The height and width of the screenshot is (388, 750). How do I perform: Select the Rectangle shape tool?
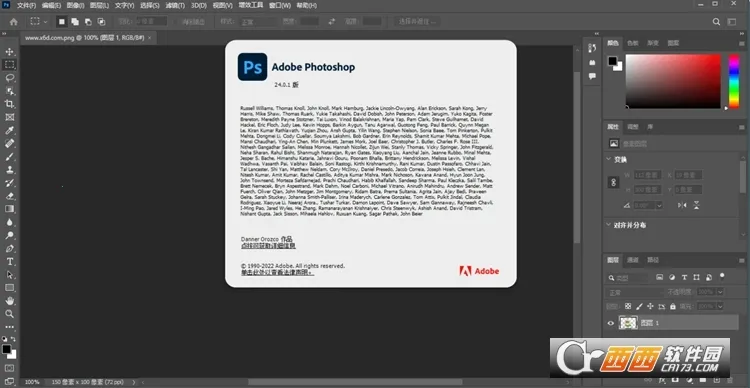point(10,288)
